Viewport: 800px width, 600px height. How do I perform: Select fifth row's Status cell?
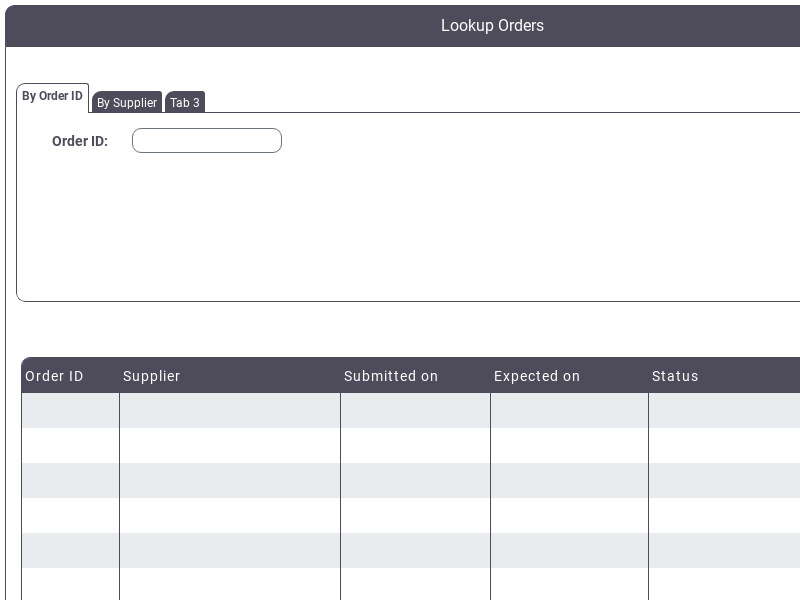point(724,550)
